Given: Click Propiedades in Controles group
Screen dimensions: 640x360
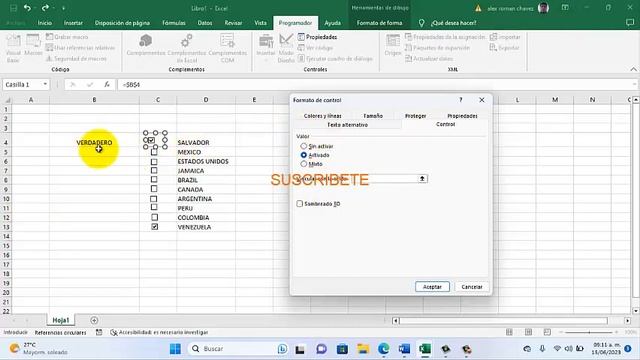Looking at the screenshot, I should click(x=318, y=37).
